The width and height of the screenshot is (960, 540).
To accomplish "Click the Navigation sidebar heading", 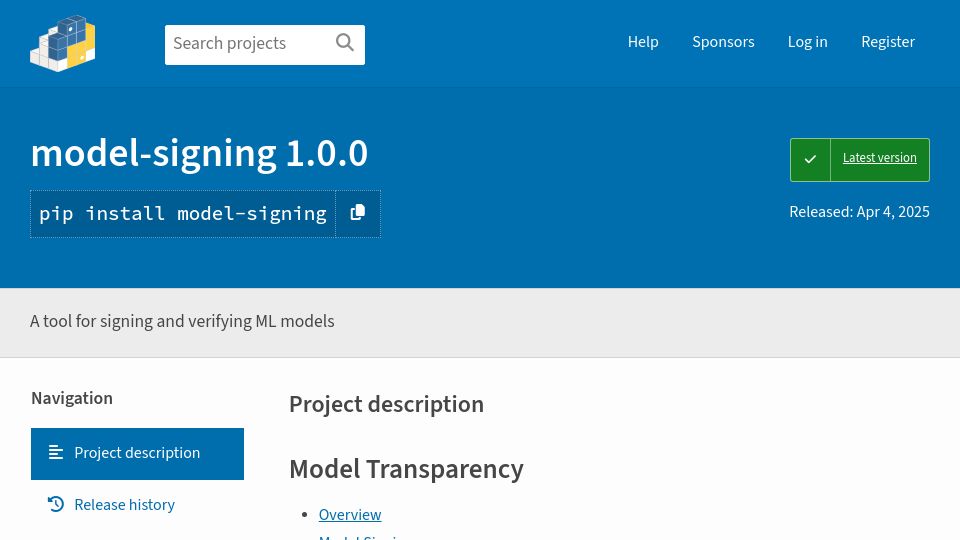I will [x=72, y=398].
